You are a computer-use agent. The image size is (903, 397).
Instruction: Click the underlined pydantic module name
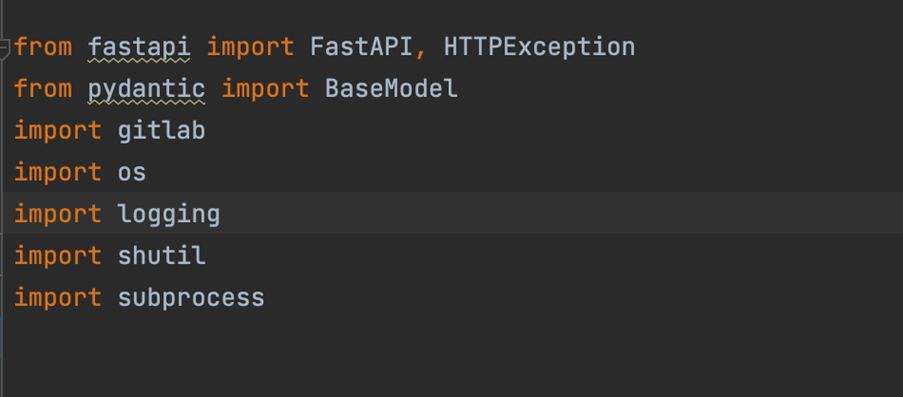pyautogui.click(x=147, y=89)
